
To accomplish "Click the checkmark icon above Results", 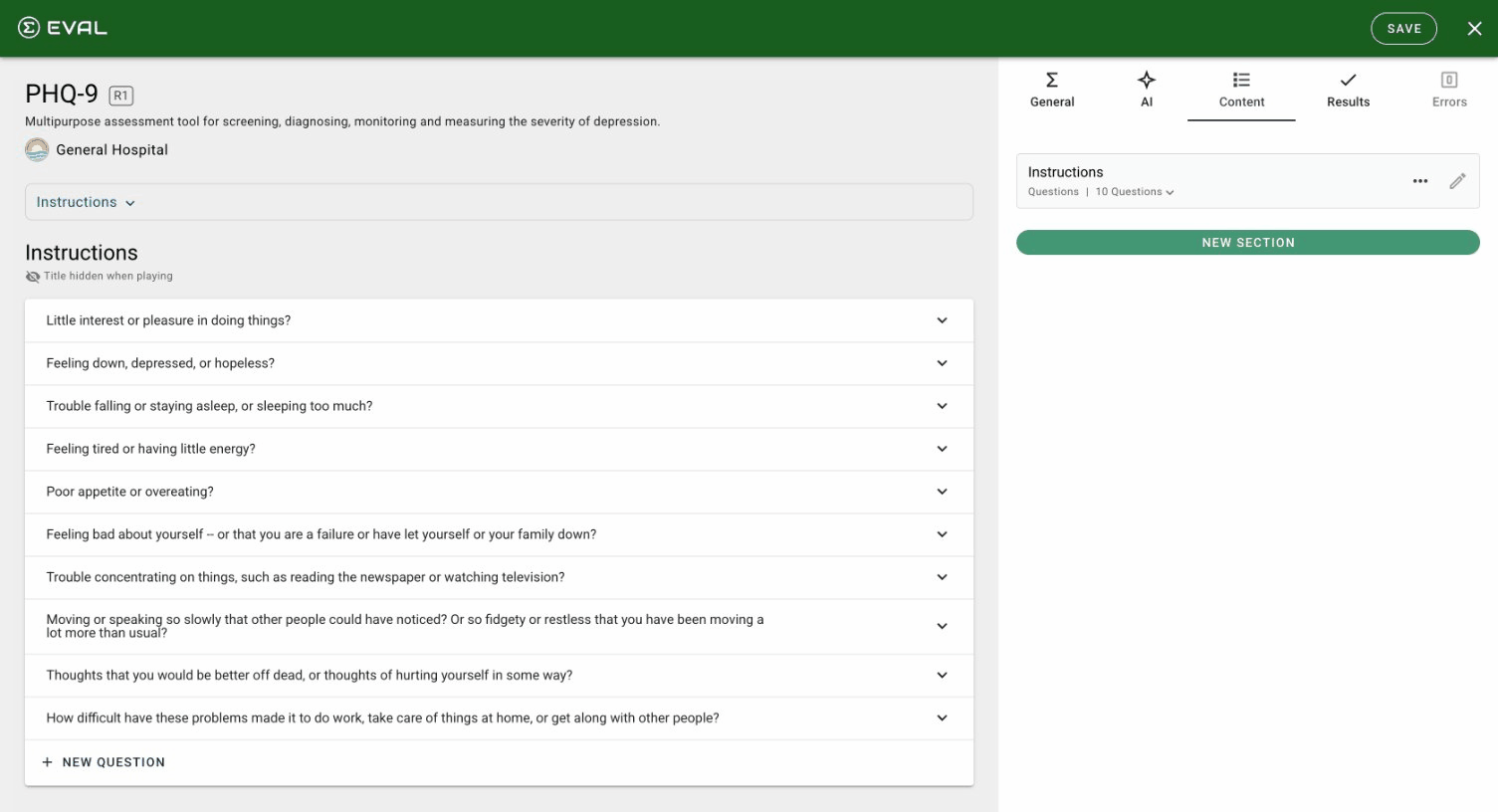I will point(1348,79).
